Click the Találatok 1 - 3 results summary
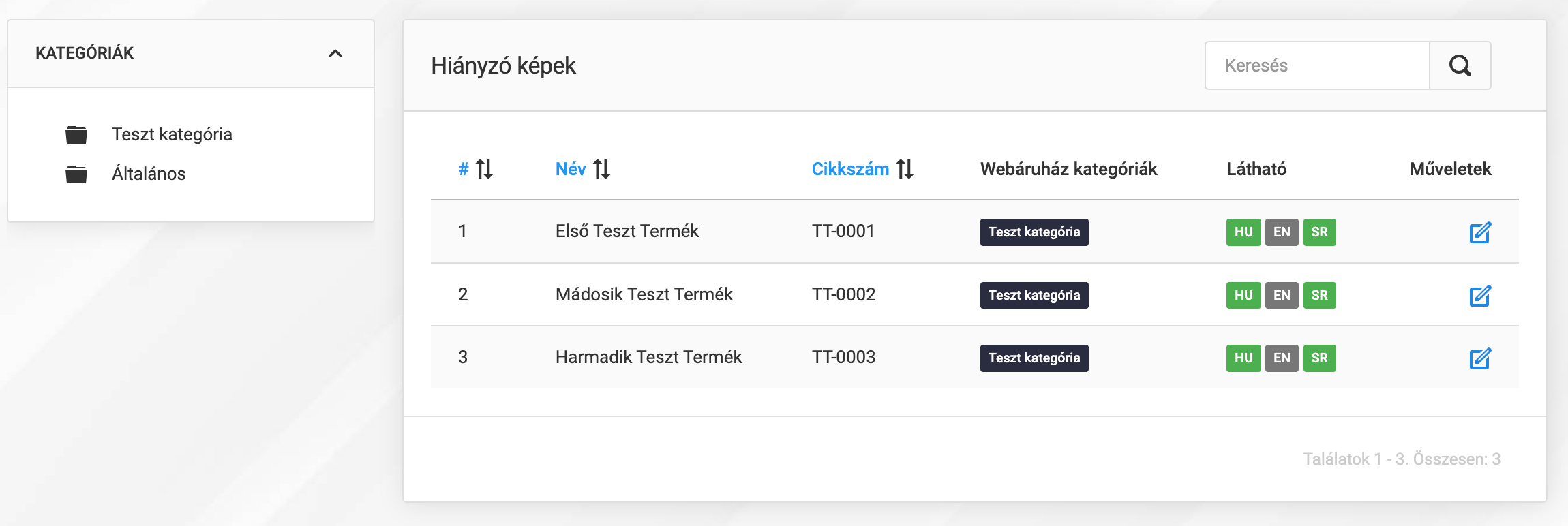1568x526 pixels. (x=1402, y=459)
